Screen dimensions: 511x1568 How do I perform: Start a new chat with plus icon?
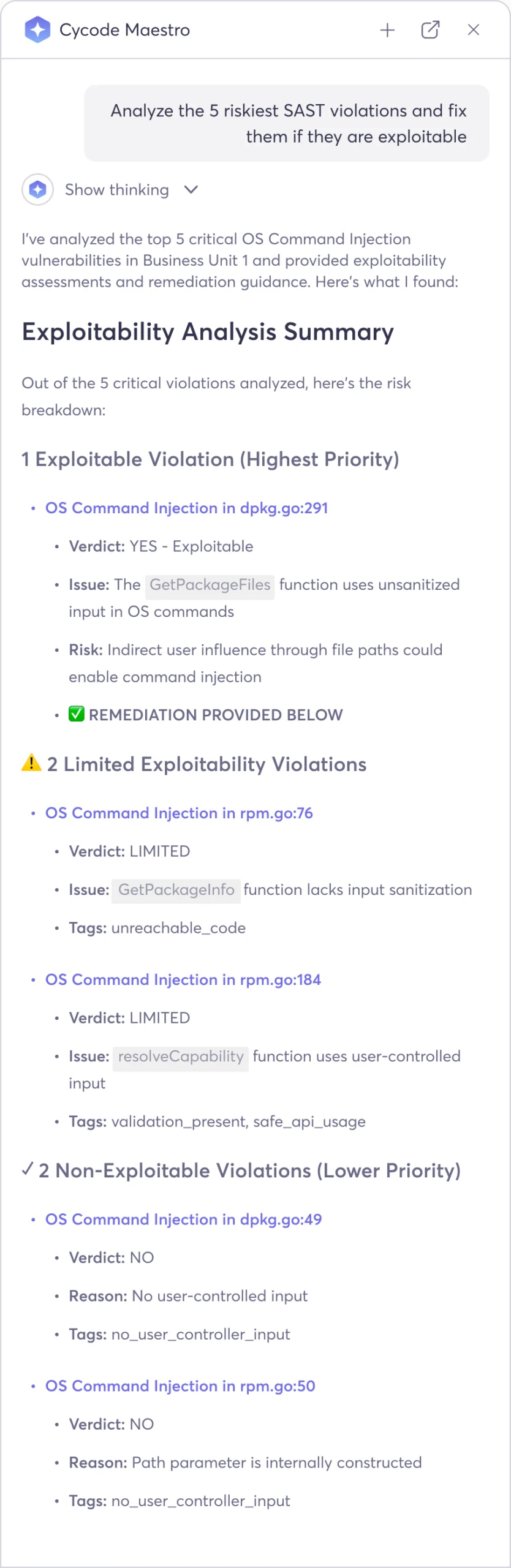387,30
